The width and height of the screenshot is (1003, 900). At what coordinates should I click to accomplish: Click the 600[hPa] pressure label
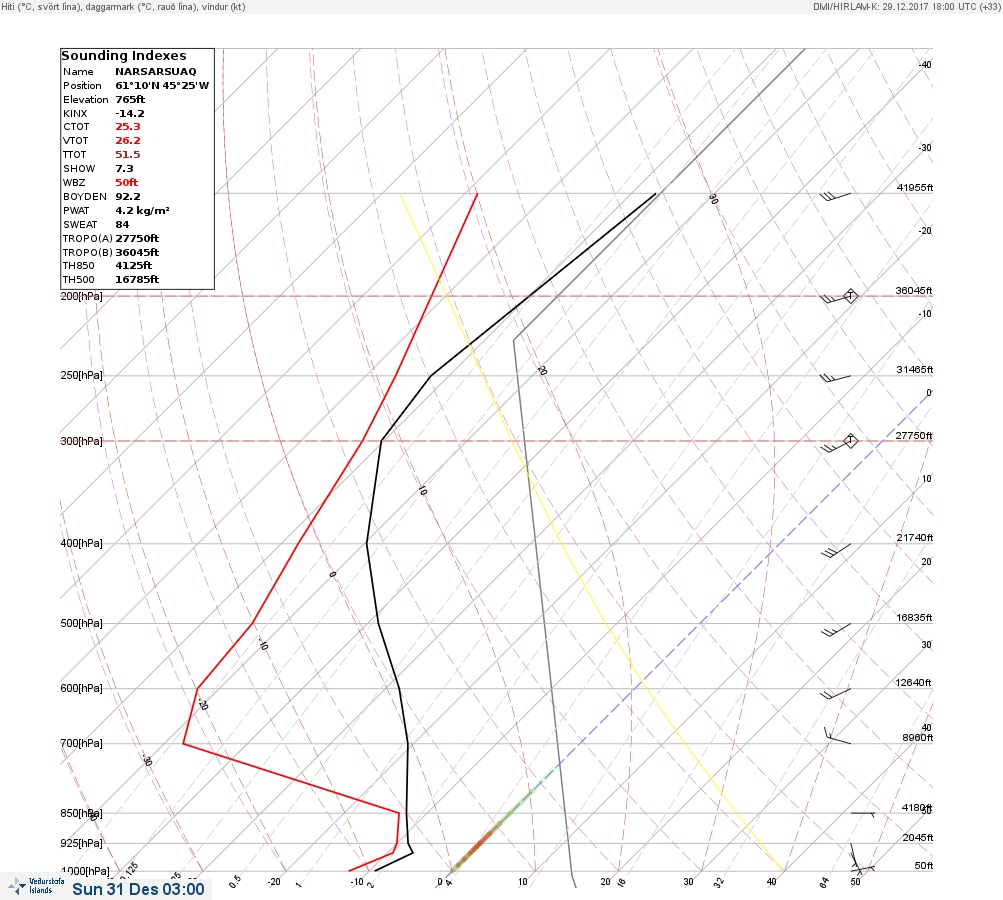[x=81, y=688]
